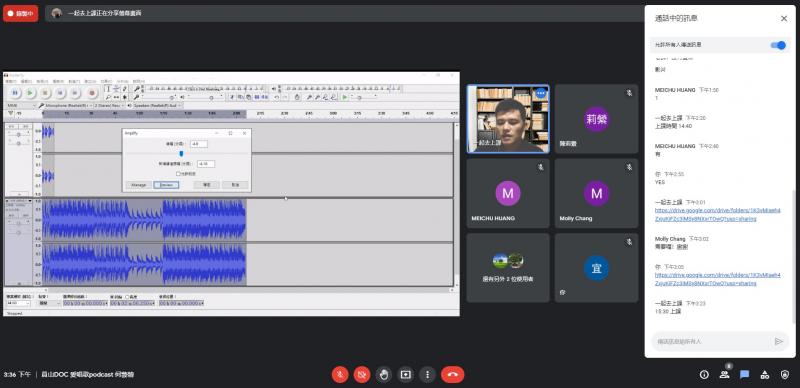Toggle allow everyone to send messages switch

[778, 45]
